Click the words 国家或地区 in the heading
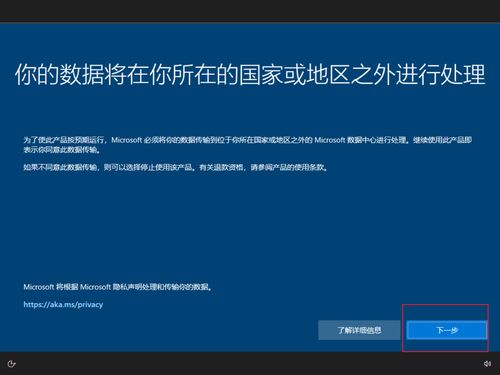 coord(294,74)
